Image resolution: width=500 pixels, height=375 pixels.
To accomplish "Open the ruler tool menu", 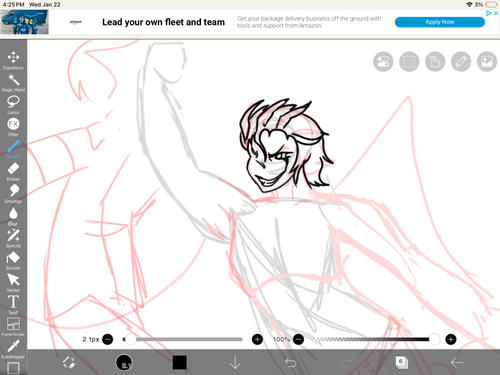I will click(461, 62).
